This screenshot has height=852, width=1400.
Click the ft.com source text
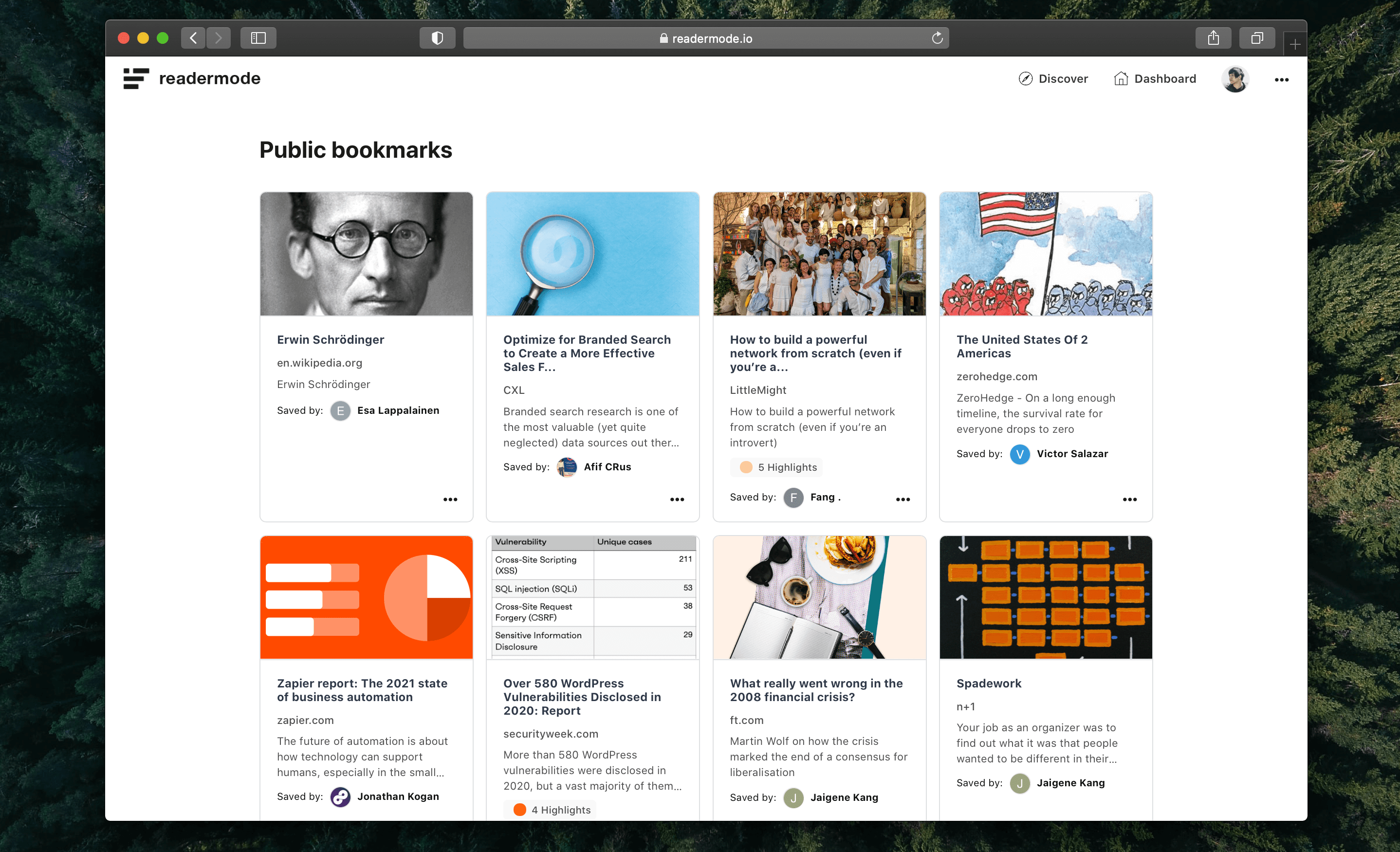(x=747, y=720)
